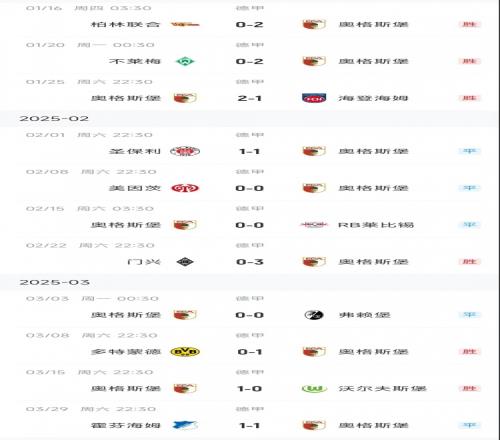Screen dimensions: 500x440
Task: Click the Mönchengladbach black diamond logo
Action: [x=185, y=262]
